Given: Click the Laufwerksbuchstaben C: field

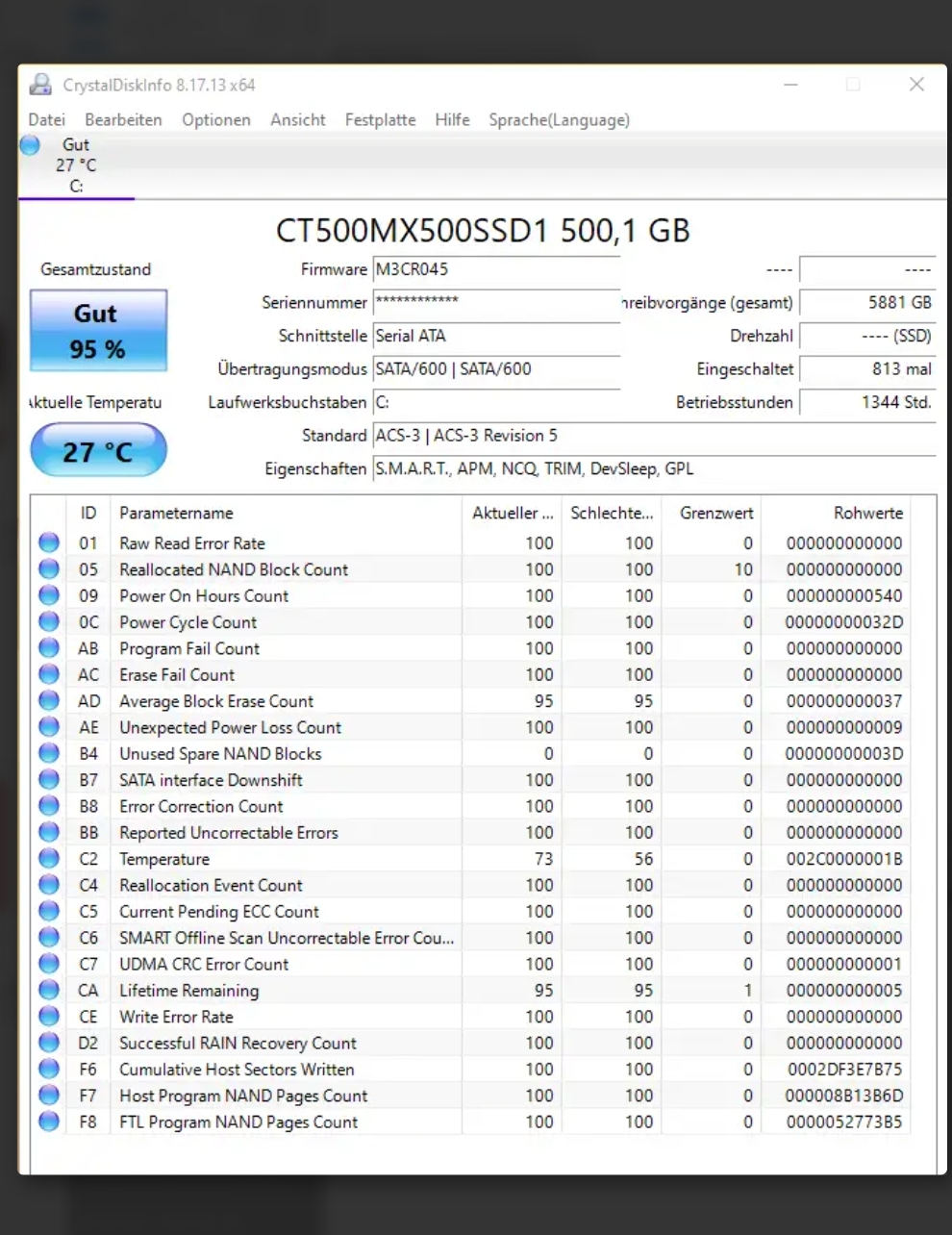Looking at the screenshot, I should pos(496,402).
